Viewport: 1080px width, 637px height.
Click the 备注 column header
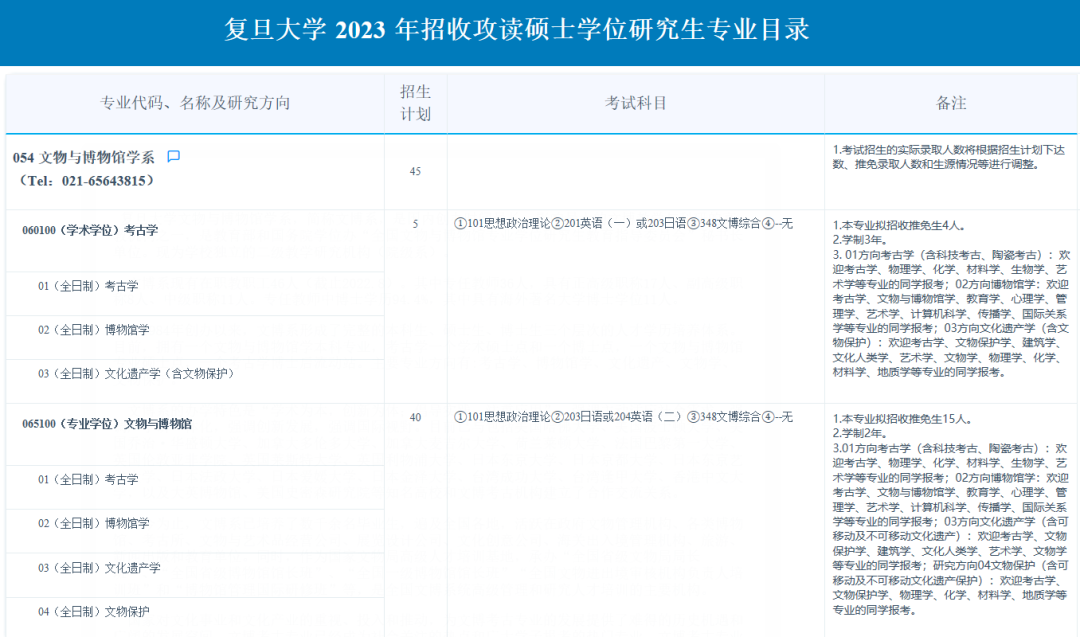click(x=950, y=104)
